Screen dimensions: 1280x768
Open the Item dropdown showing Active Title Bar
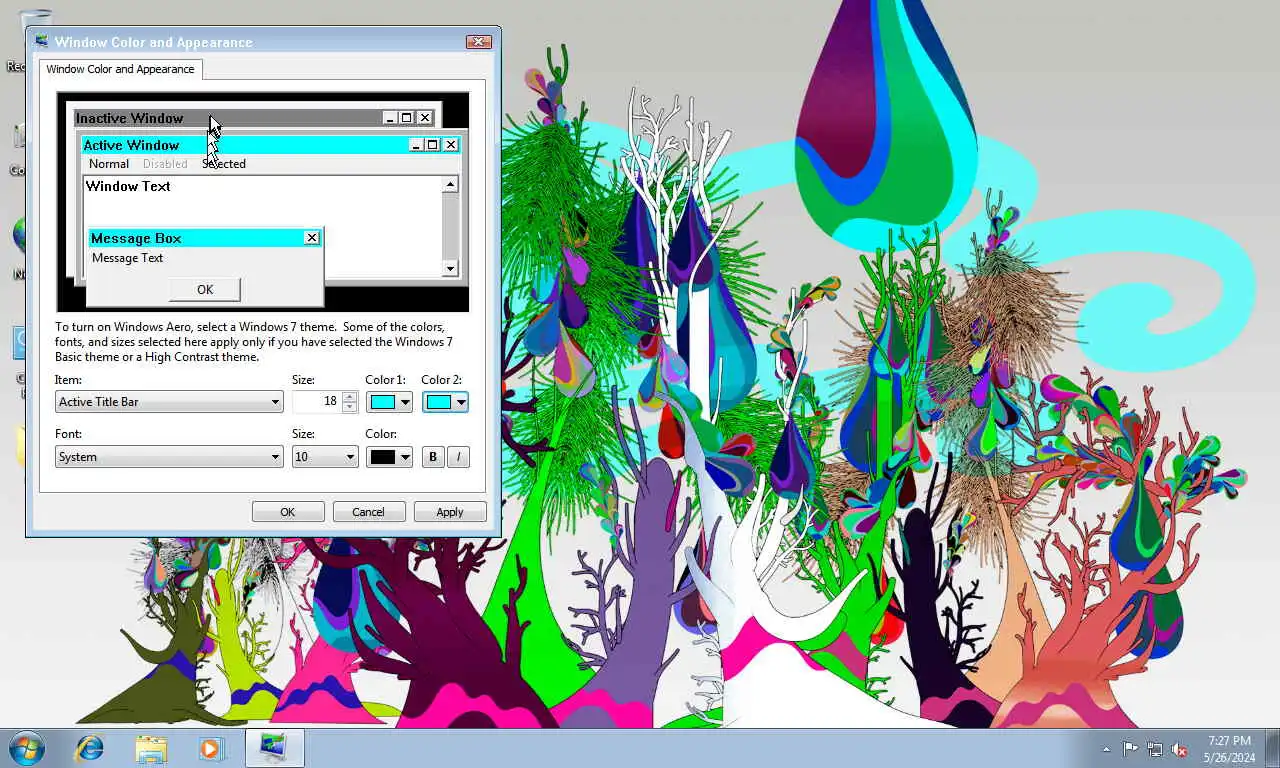tap(169, 402)
